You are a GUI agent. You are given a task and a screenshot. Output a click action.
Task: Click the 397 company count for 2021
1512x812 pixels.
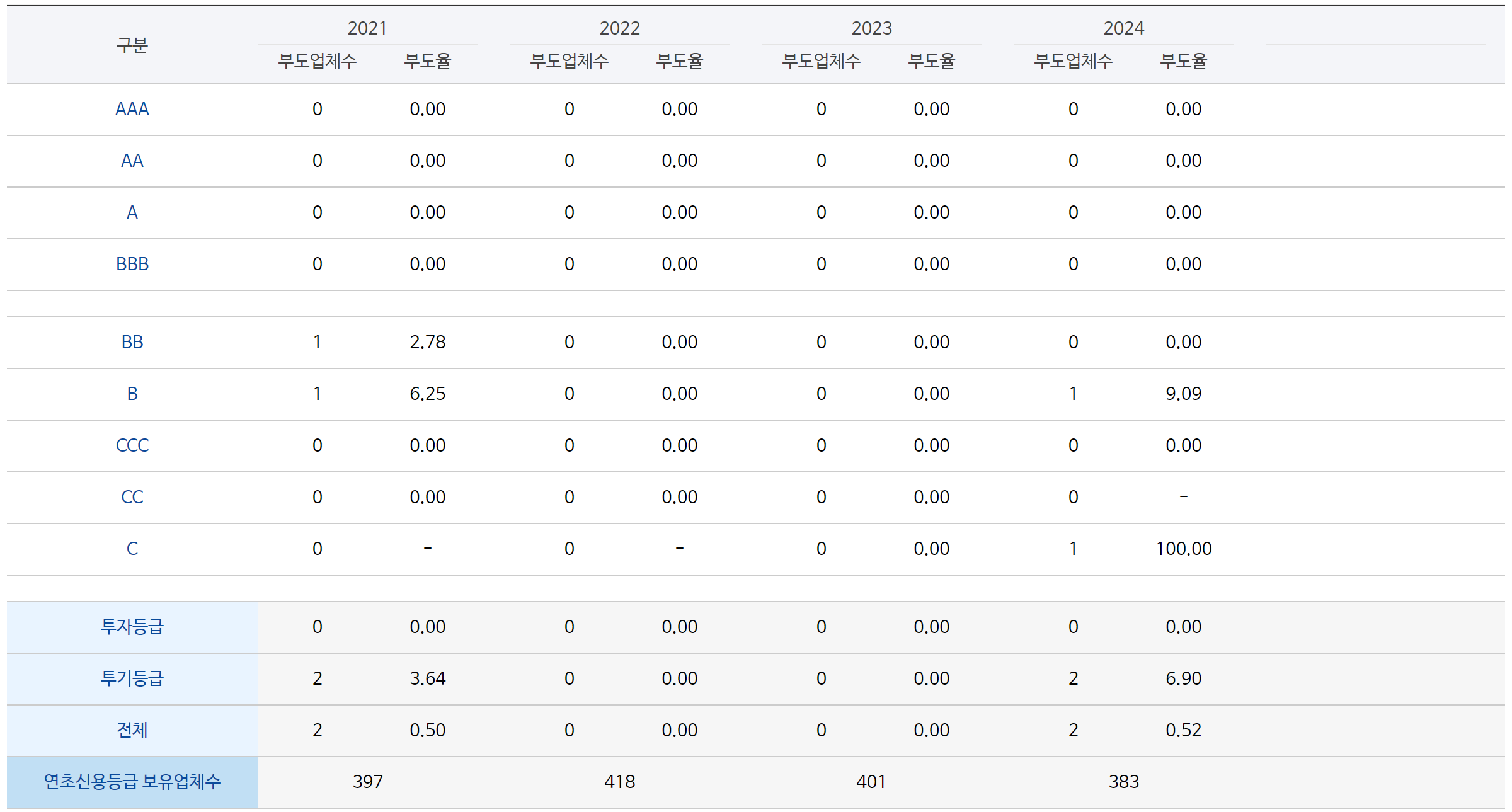(367, 782)
